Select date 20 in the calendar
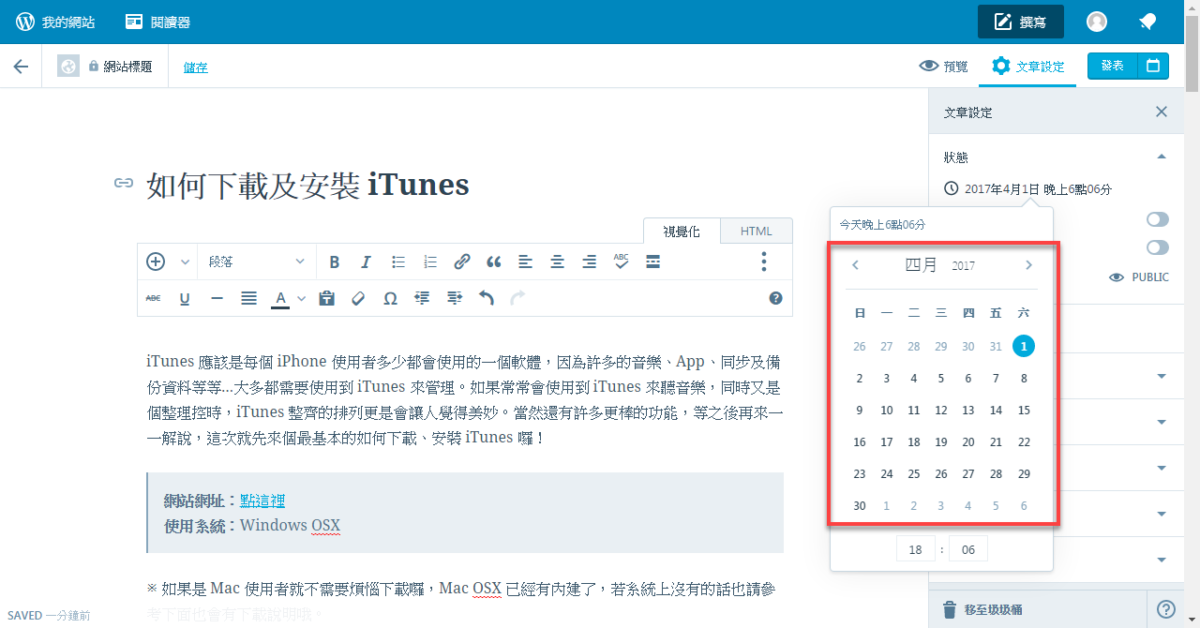Screen dimensions: 1200x628 (x=968, y=442)
